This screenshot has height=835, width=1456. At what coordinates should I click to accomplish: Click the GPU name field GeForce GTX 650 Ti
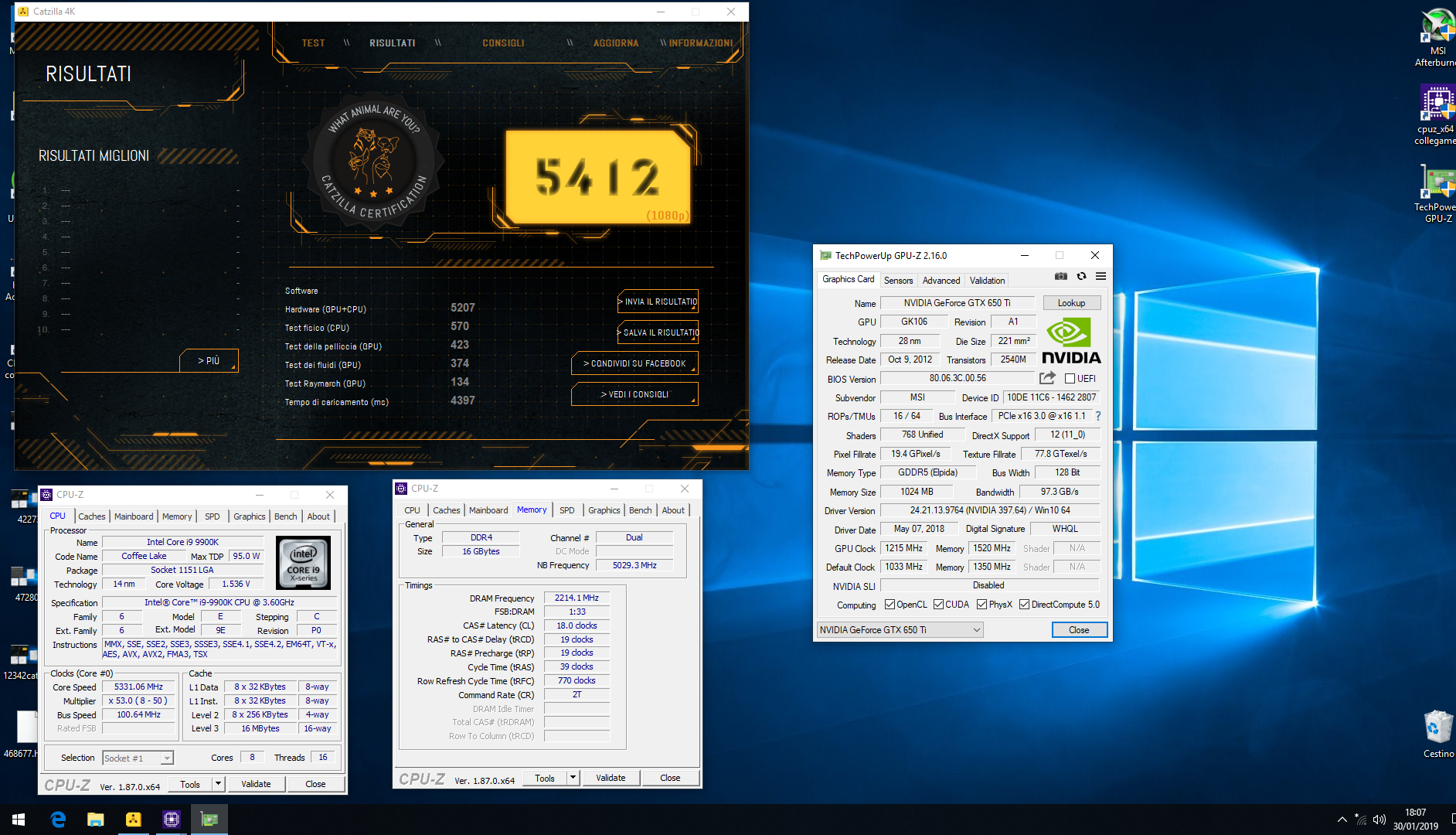point(957,303)
